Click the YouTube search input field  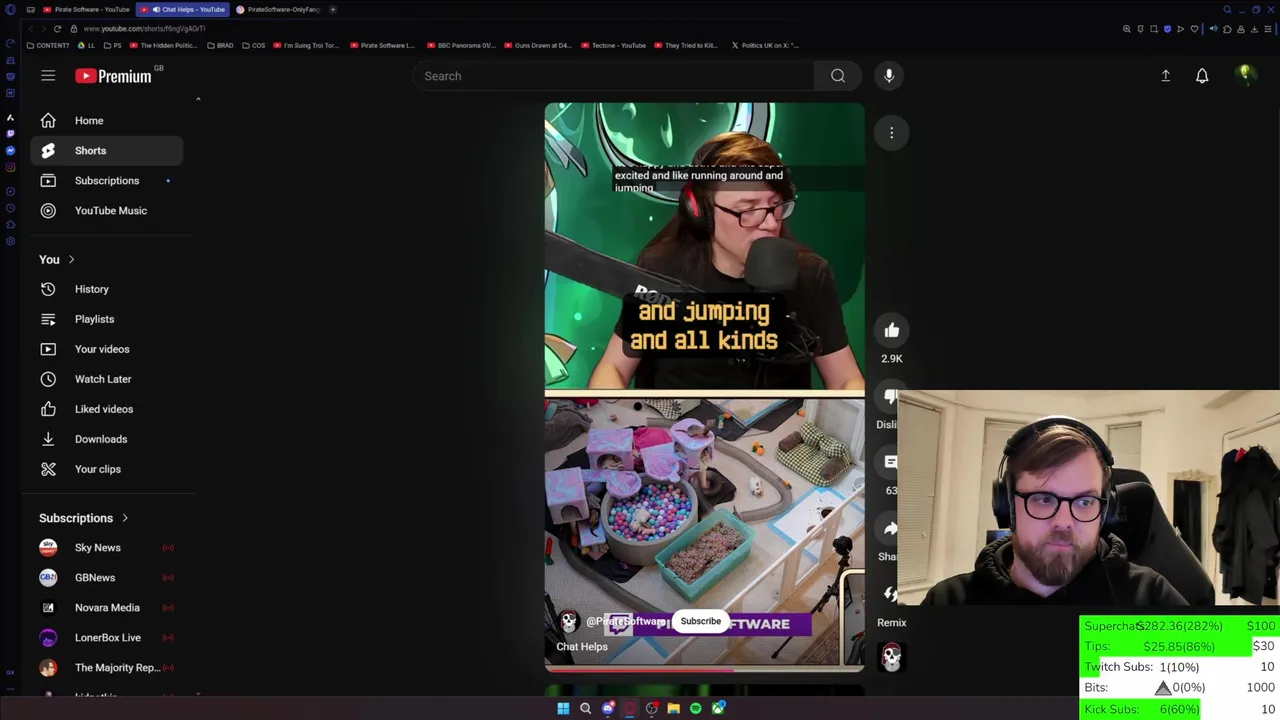point(614,76)
